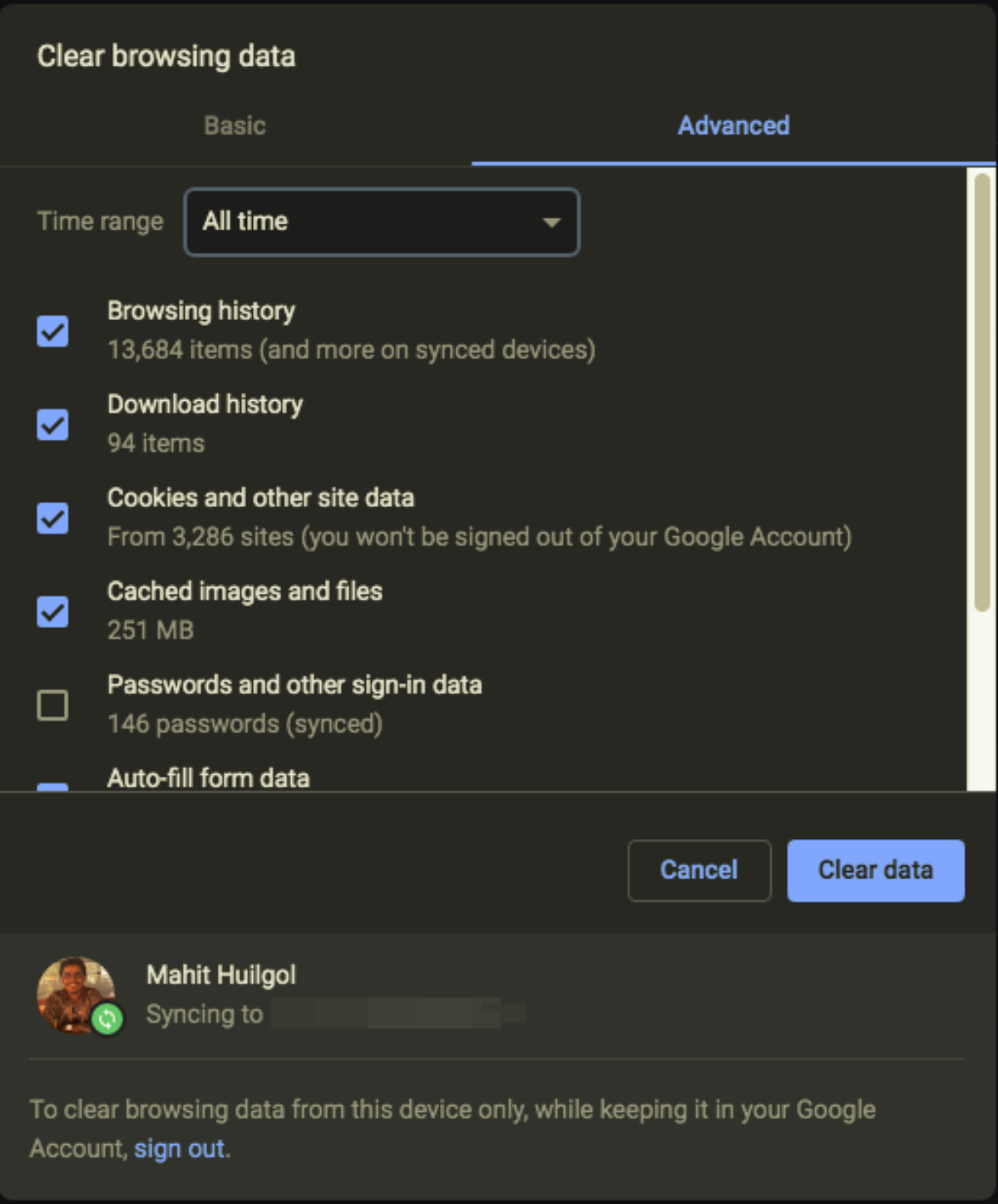
Task: Untick Cookies and other site data
Action: pyautogui.click(x=52, y=518)
